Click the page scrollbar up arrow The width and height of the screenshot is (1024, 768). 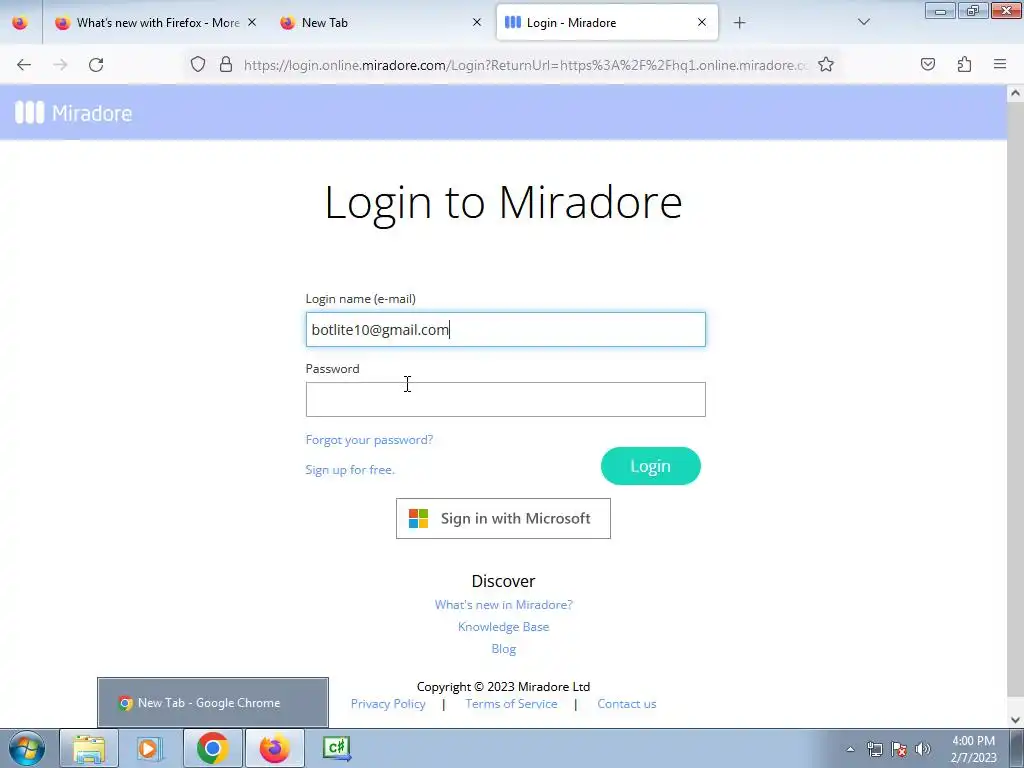click(x=1015, y=93)
